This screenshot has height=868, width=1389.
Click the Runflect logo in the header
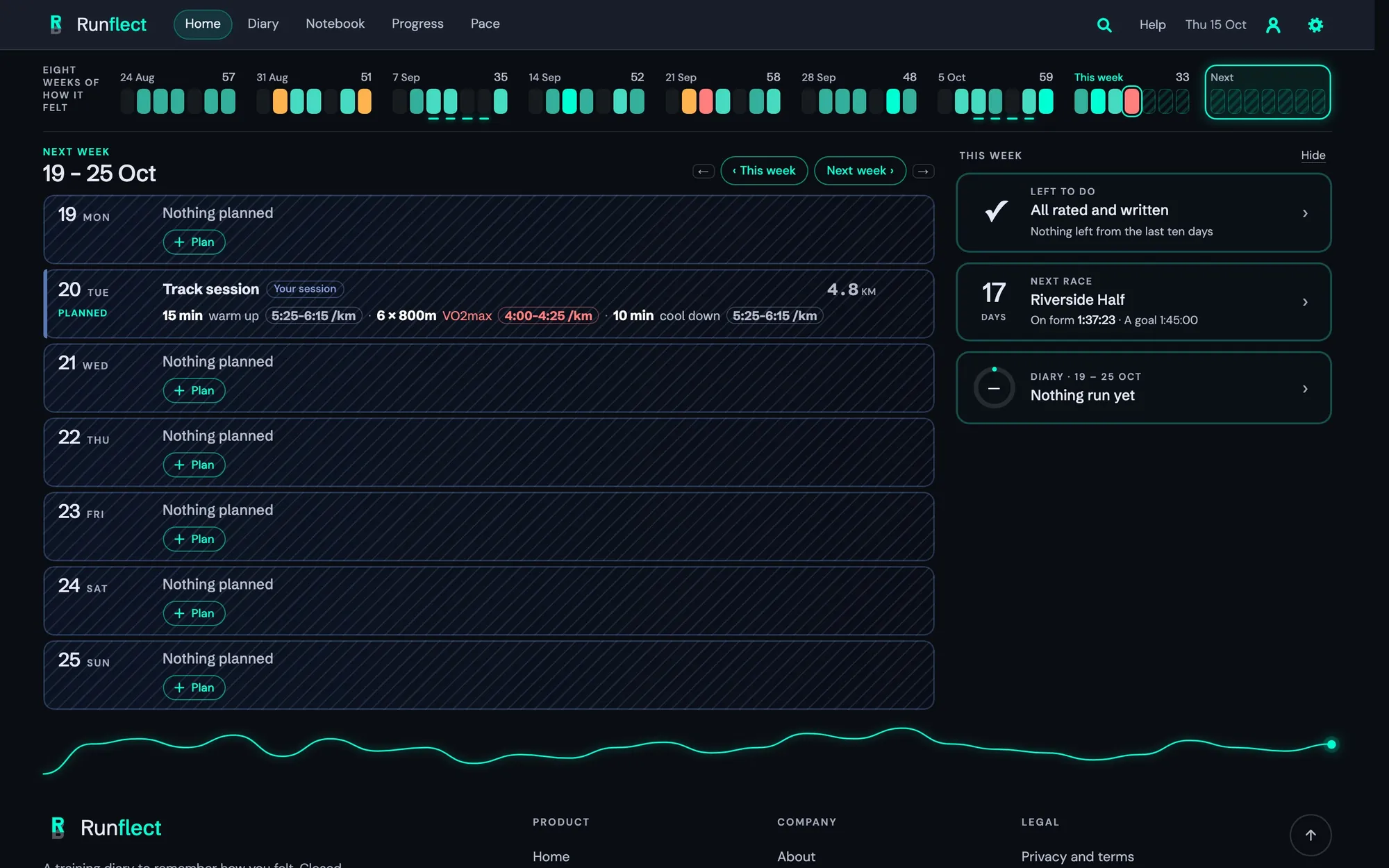pos(98,24)
